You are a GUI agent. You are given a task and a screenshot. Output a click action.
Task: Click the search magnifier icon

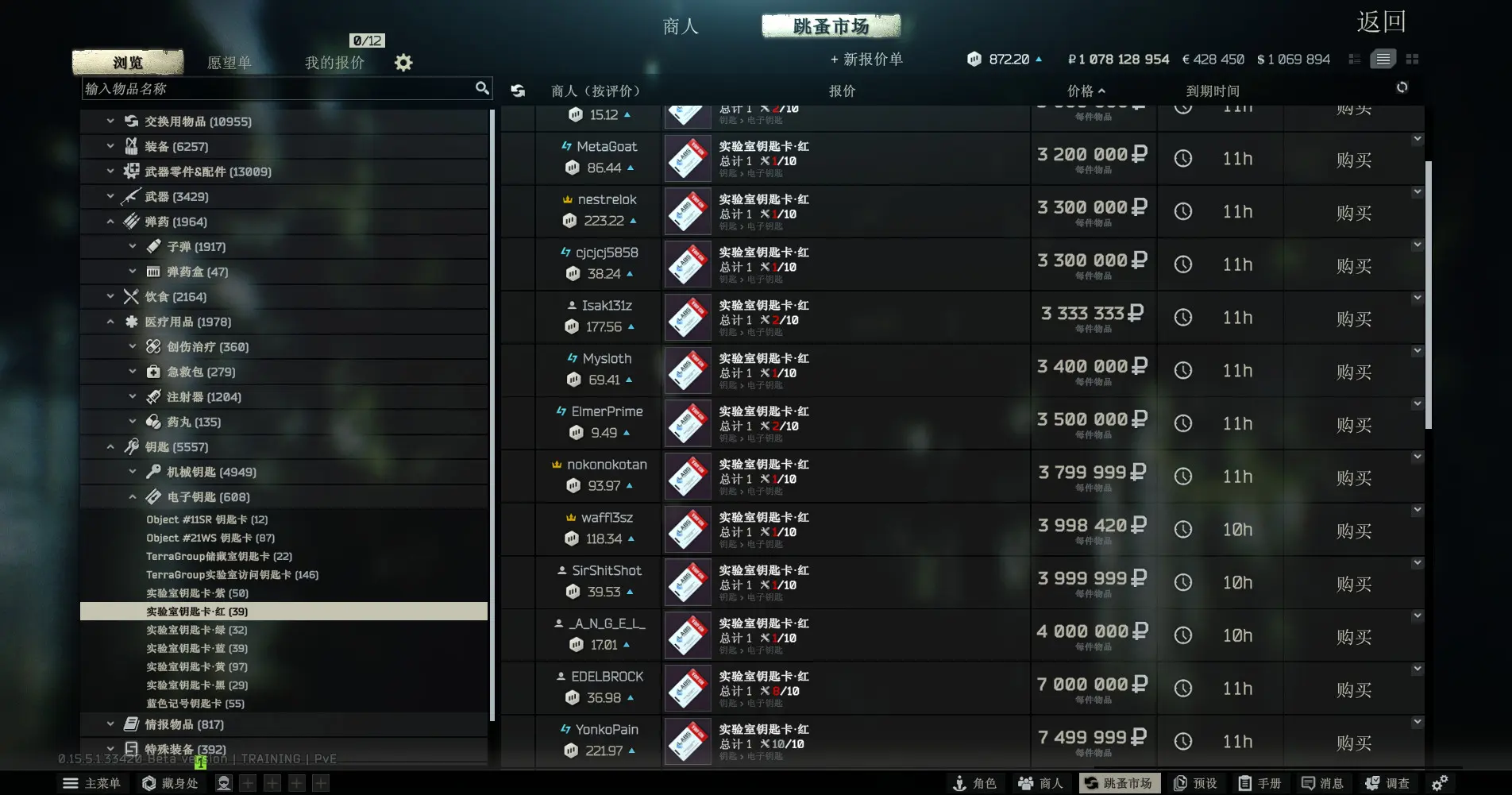tap(482, 88)
